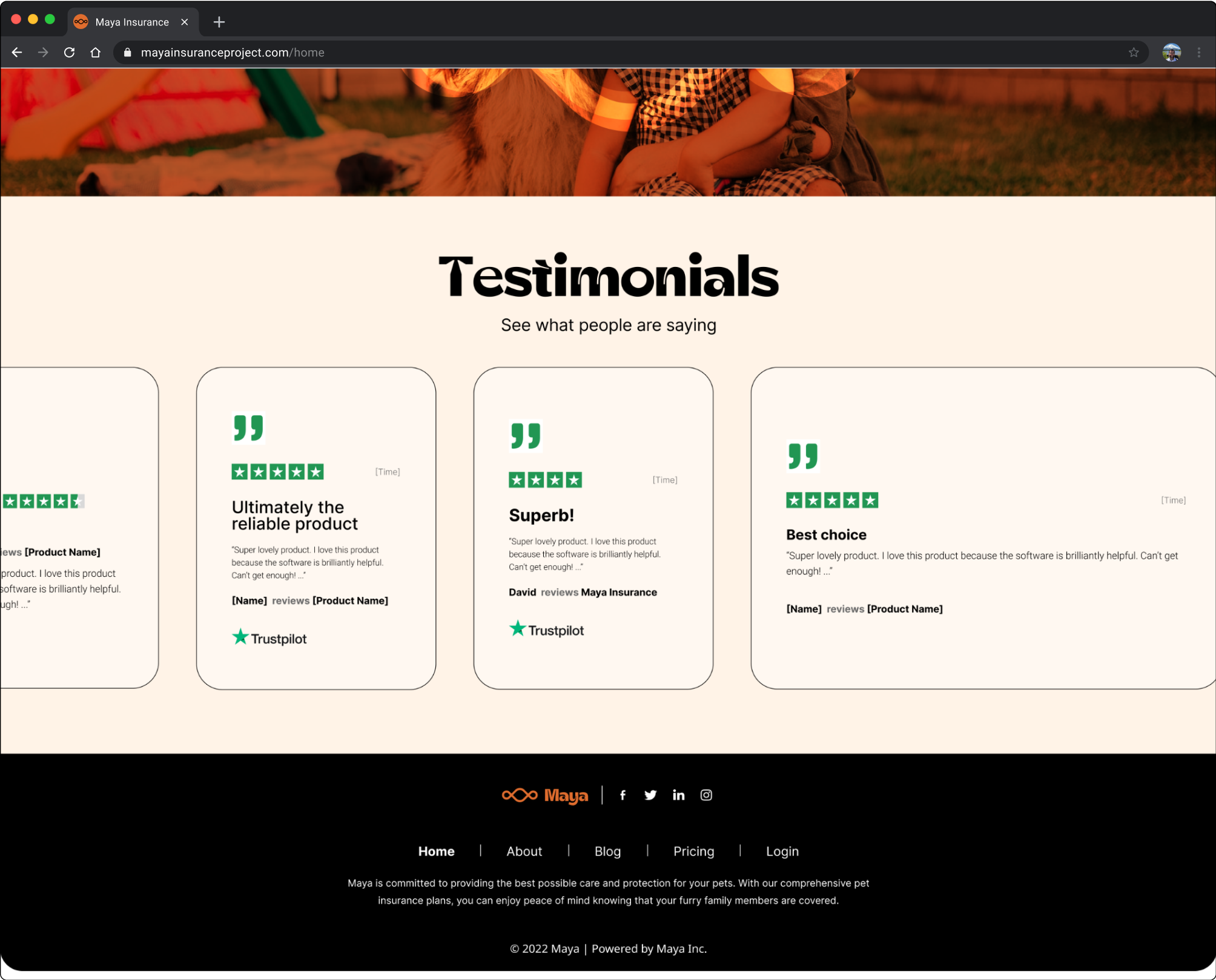The width and height of the screenshot is (1216, 980).
Task: Open the Superb! review title
Action: [x=541, y=515]
